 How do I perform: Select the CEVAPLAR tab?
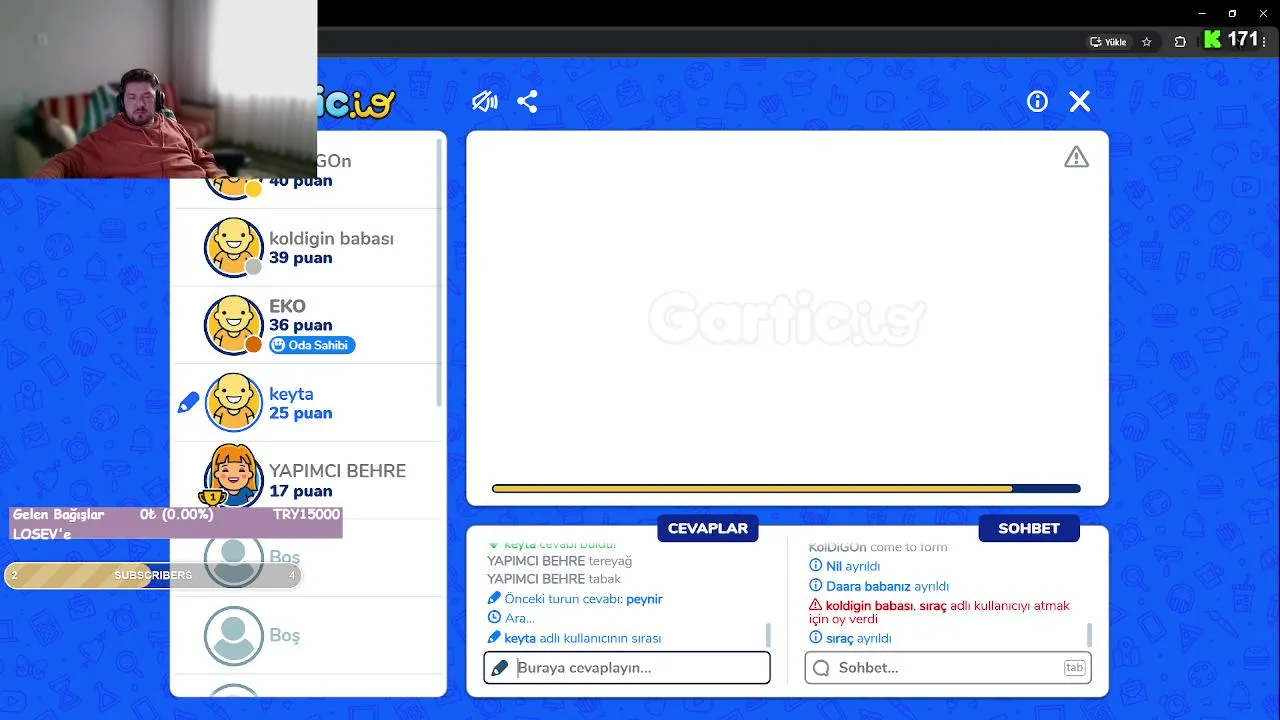pos(708,528)
